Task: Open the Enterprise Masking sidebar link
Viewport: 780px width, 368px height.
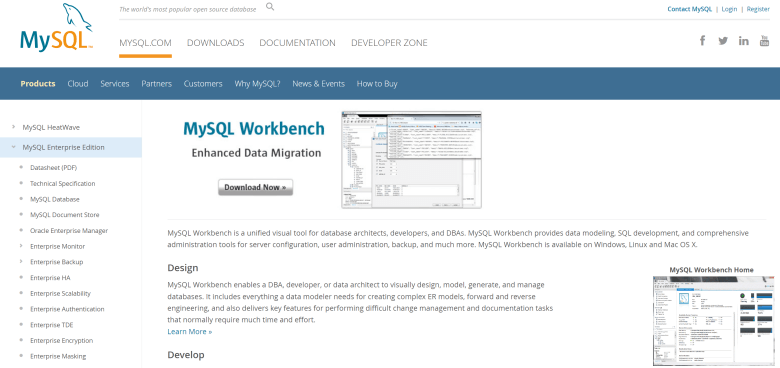Action: point(58,356)
